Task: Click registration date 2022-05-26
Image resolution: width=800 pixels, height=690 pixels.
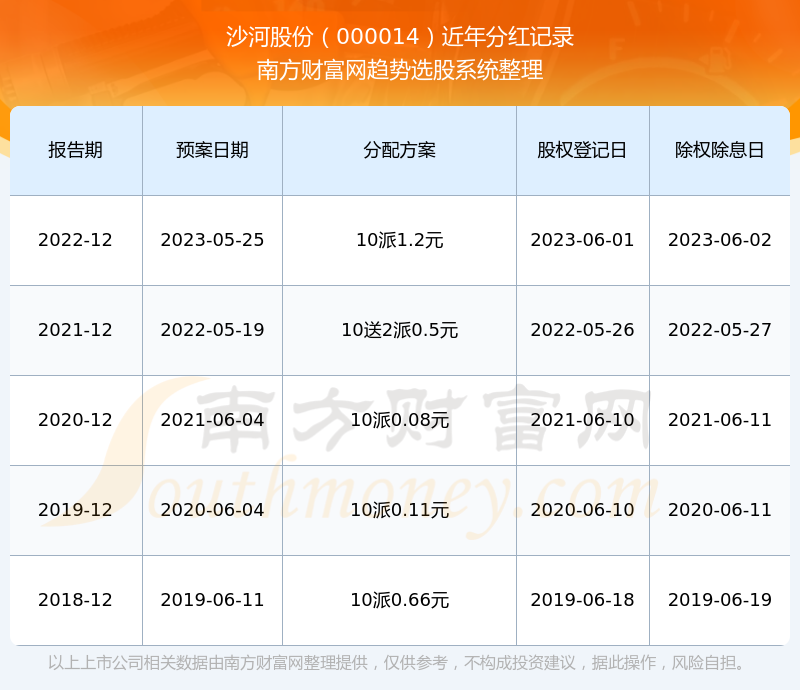Action: (x=582, y=330)
